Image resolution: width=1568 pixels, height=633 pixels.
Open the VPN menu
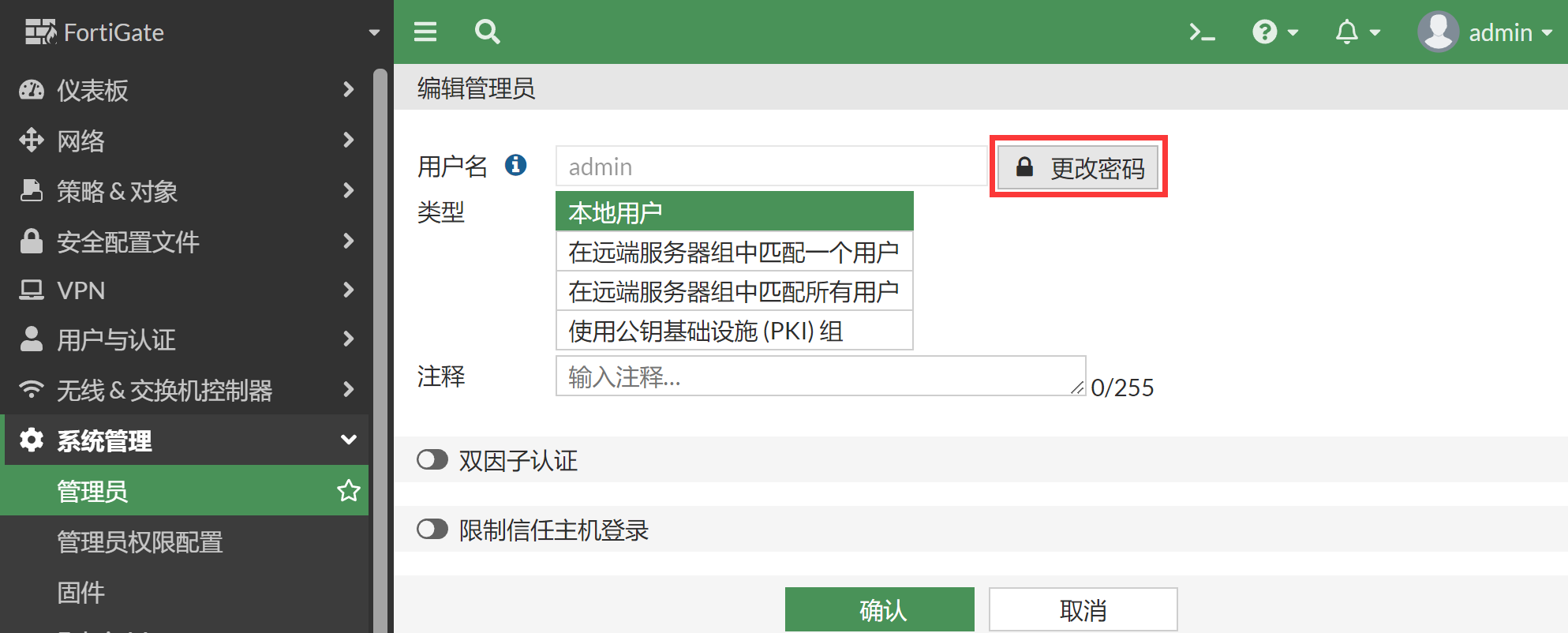point(80,290)
